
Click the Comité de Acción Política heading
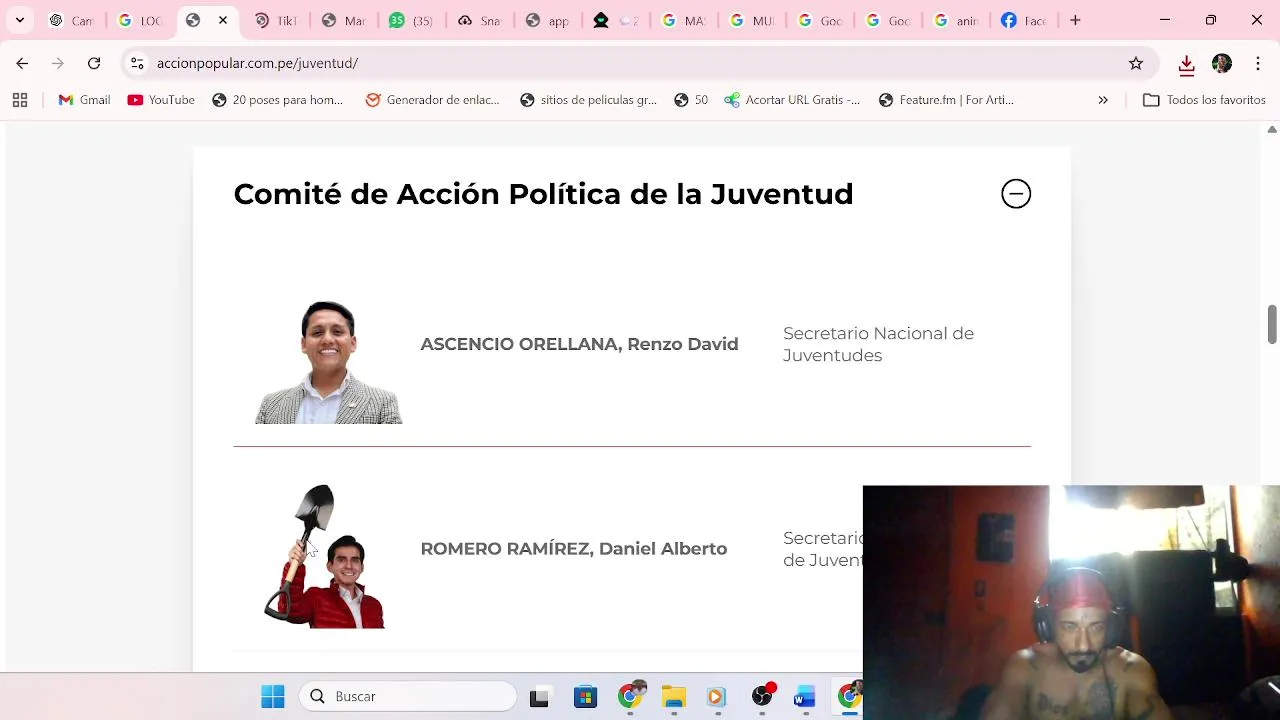(x=543, y=194)
